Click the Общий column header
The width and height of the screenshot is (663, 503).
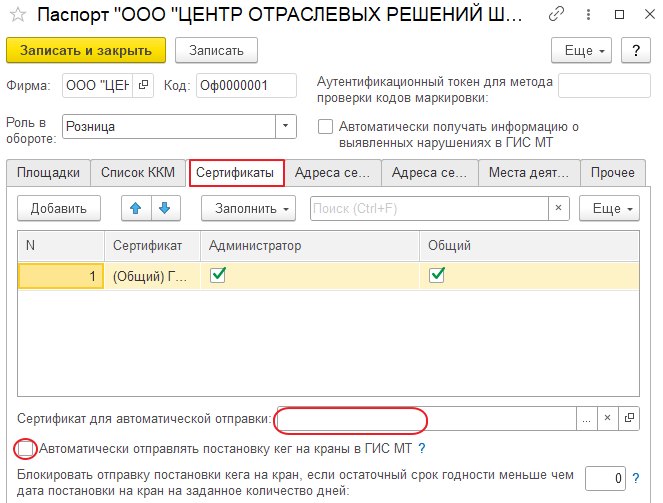point(529,246)
